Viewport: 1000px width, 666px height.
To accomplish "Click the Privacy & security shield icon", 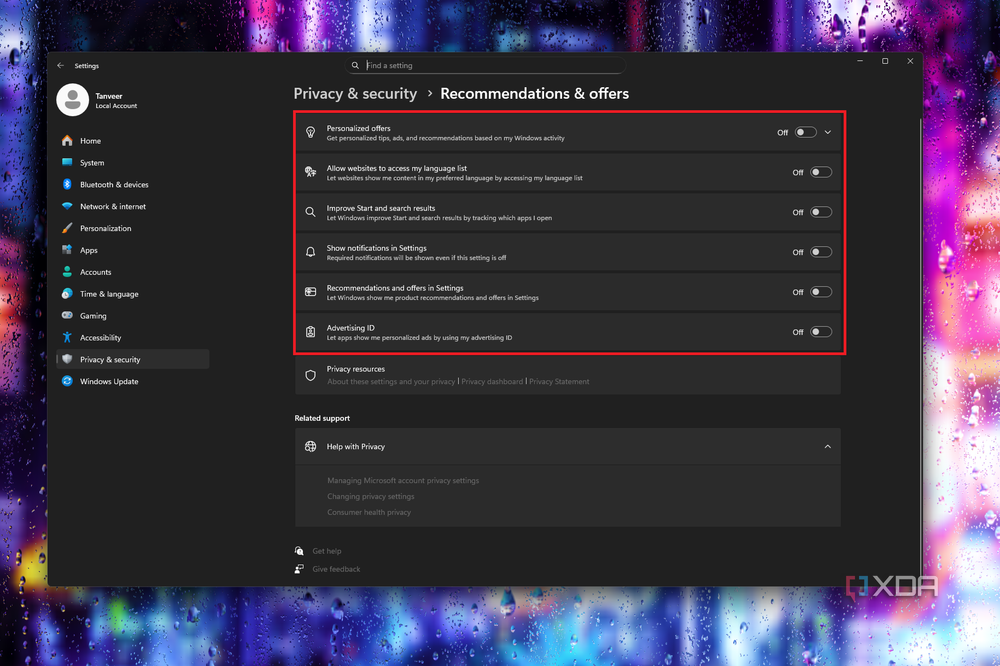I will 67,359.
